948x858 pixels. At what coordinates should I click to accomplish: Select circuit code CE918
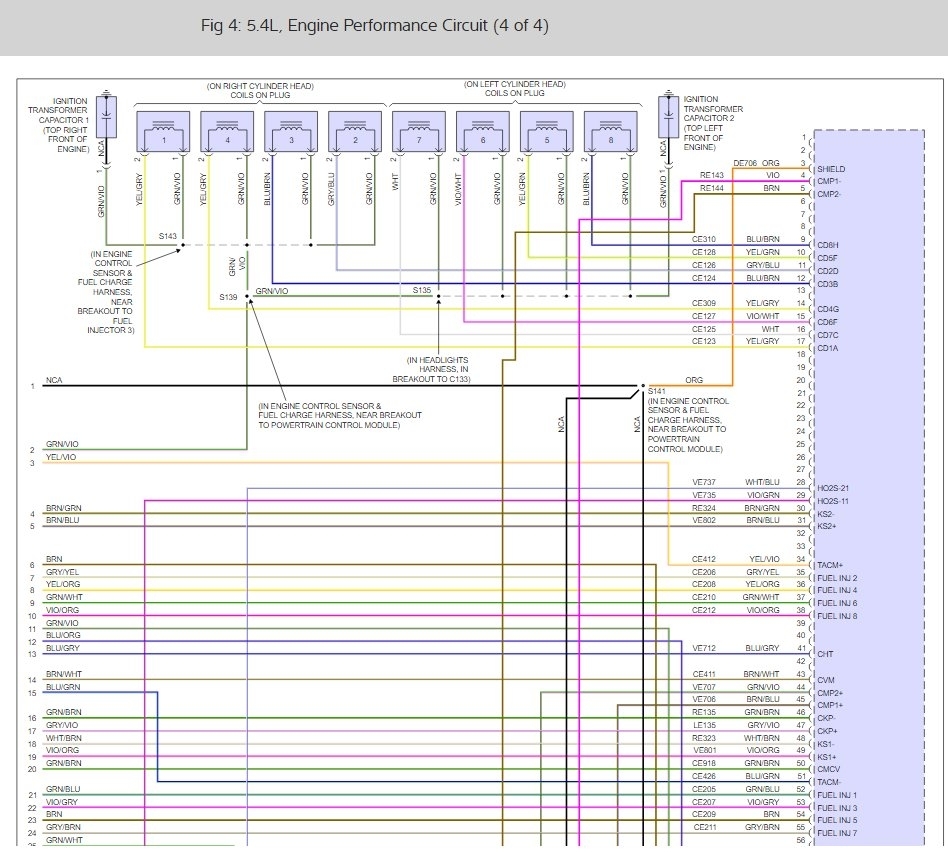[704, 764]
